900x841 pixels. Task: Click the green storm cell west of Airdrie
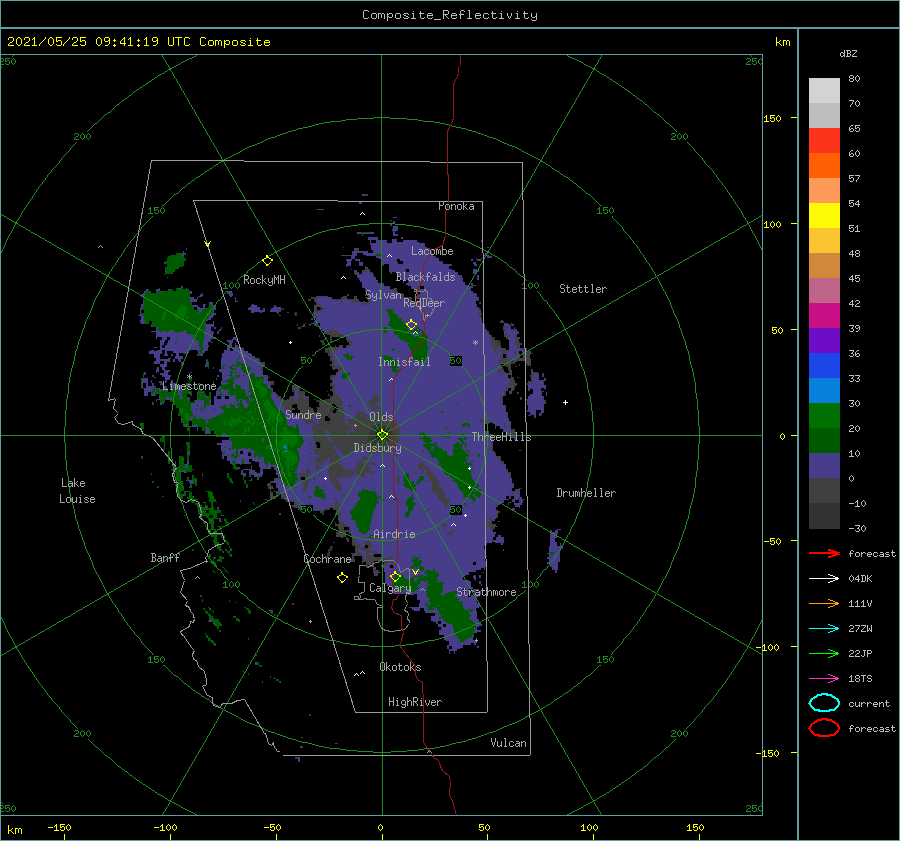click(x=364, y=510)
